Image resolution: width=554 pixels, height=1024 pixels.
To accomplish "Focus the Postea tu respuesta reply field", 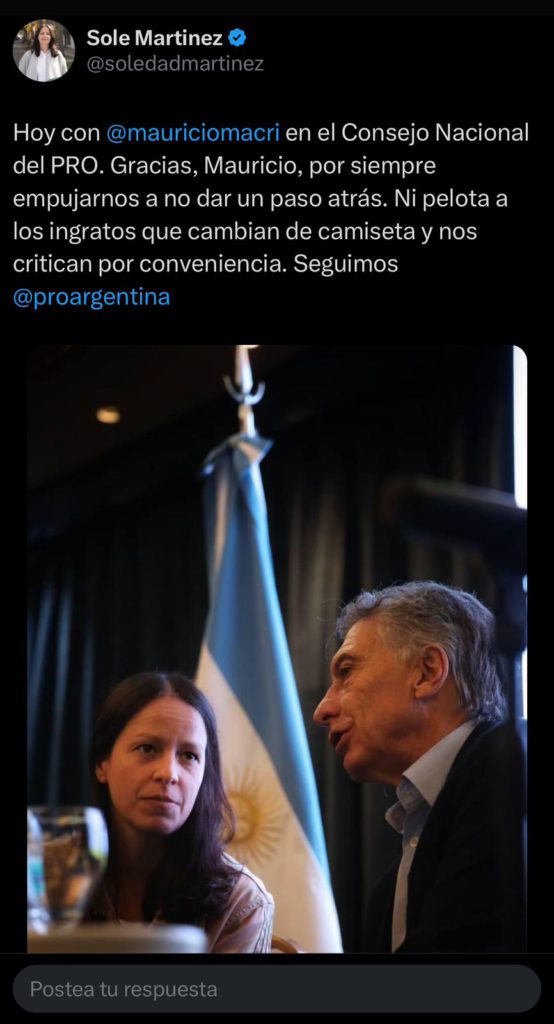I will click(x=277, y=989).
